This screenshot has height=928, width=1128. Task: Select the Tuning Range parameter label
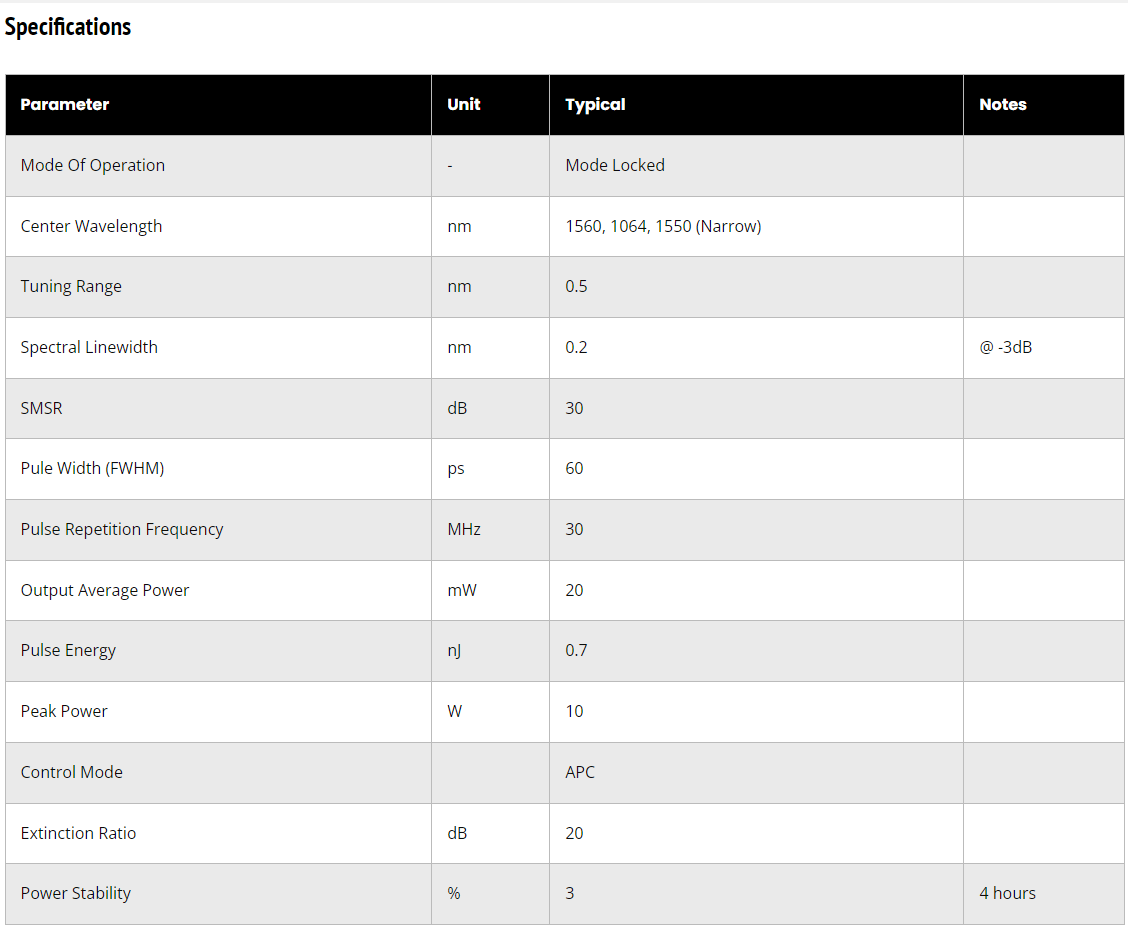tap(71, 286)
